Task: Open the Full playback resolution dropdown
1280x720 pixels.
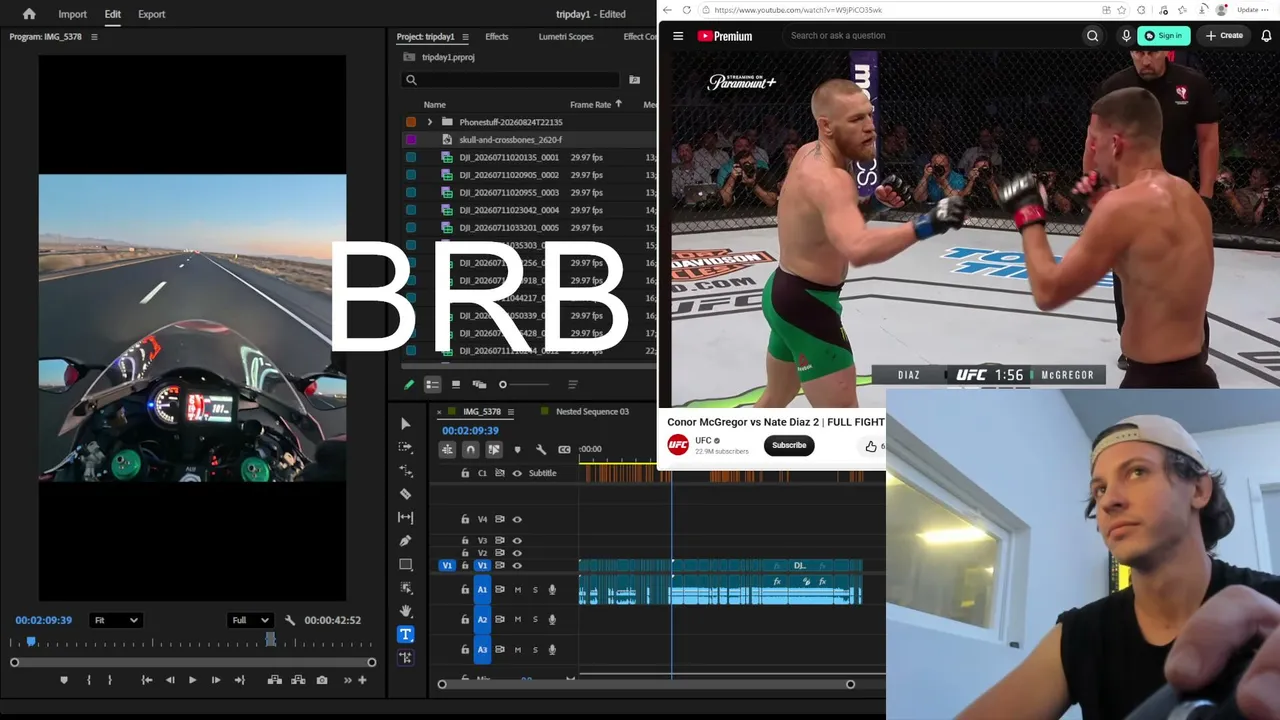Action: pyautogui.click(x=250, y=620)
